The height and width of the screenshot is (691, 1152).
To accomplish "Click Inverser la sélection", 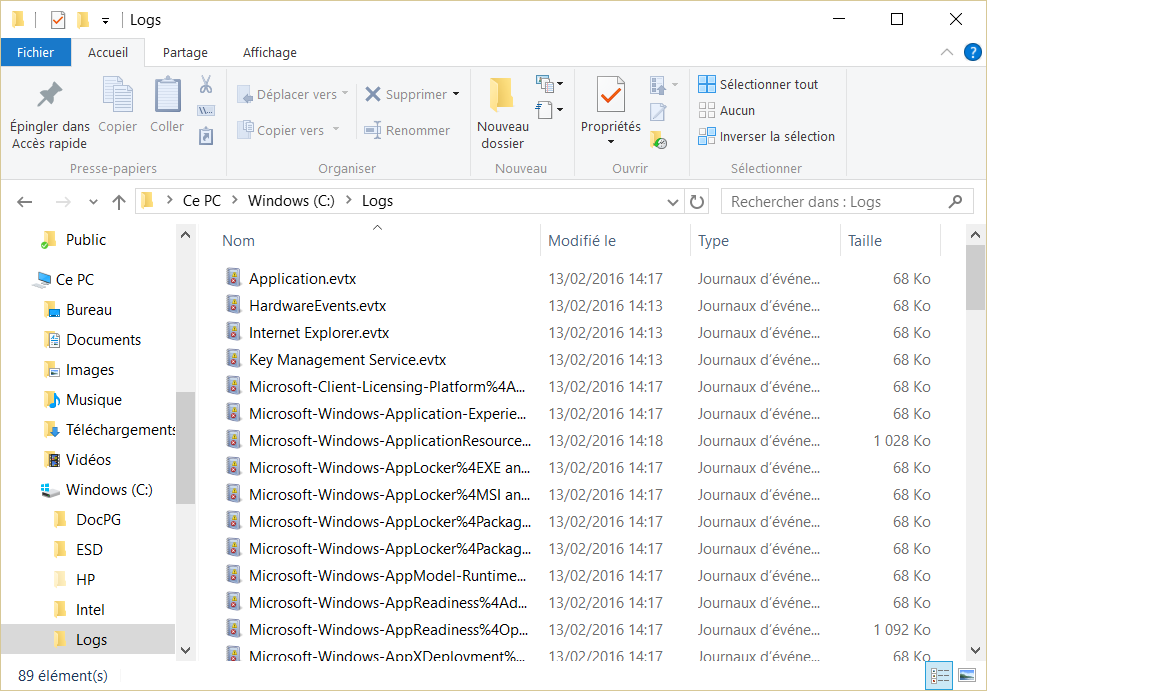I will coord(766,136).
